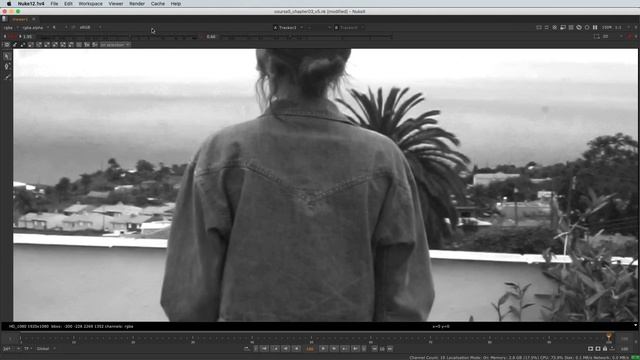Screen dimensions: 640x360
Task: Open the TF timeline display dropdown
Action: pos(28,349)
